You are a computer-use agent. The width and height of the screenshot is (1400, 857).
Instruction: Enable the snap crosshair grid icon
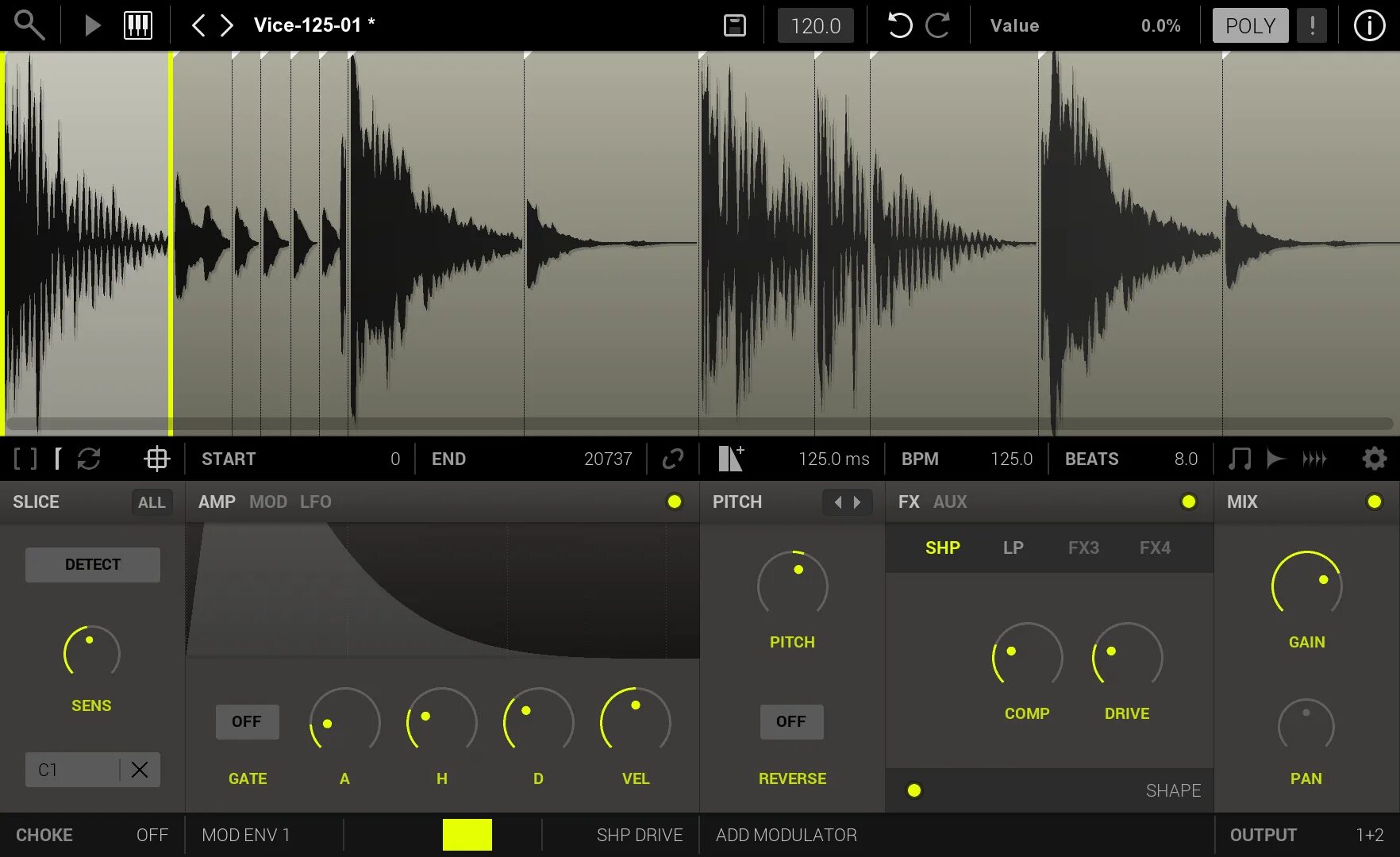click(156, 459)
